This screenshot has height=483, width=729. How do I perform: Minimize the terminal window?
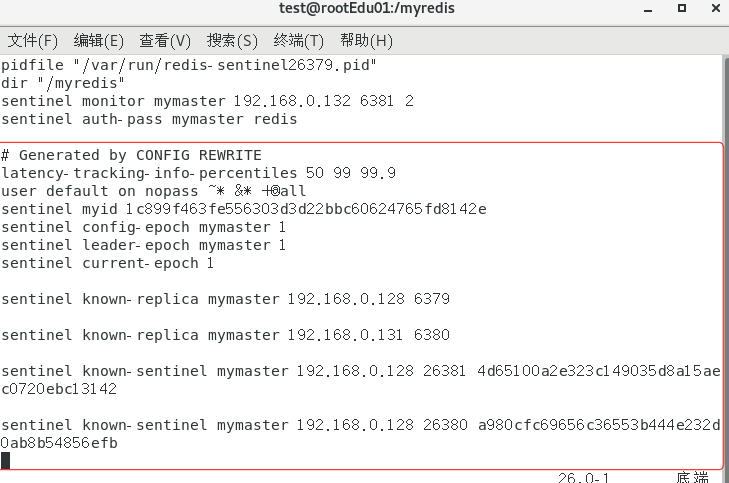646,9
